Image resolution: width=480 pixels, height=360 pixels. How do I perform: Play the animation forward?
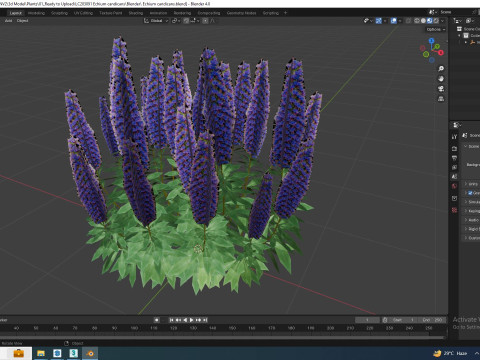192,320
